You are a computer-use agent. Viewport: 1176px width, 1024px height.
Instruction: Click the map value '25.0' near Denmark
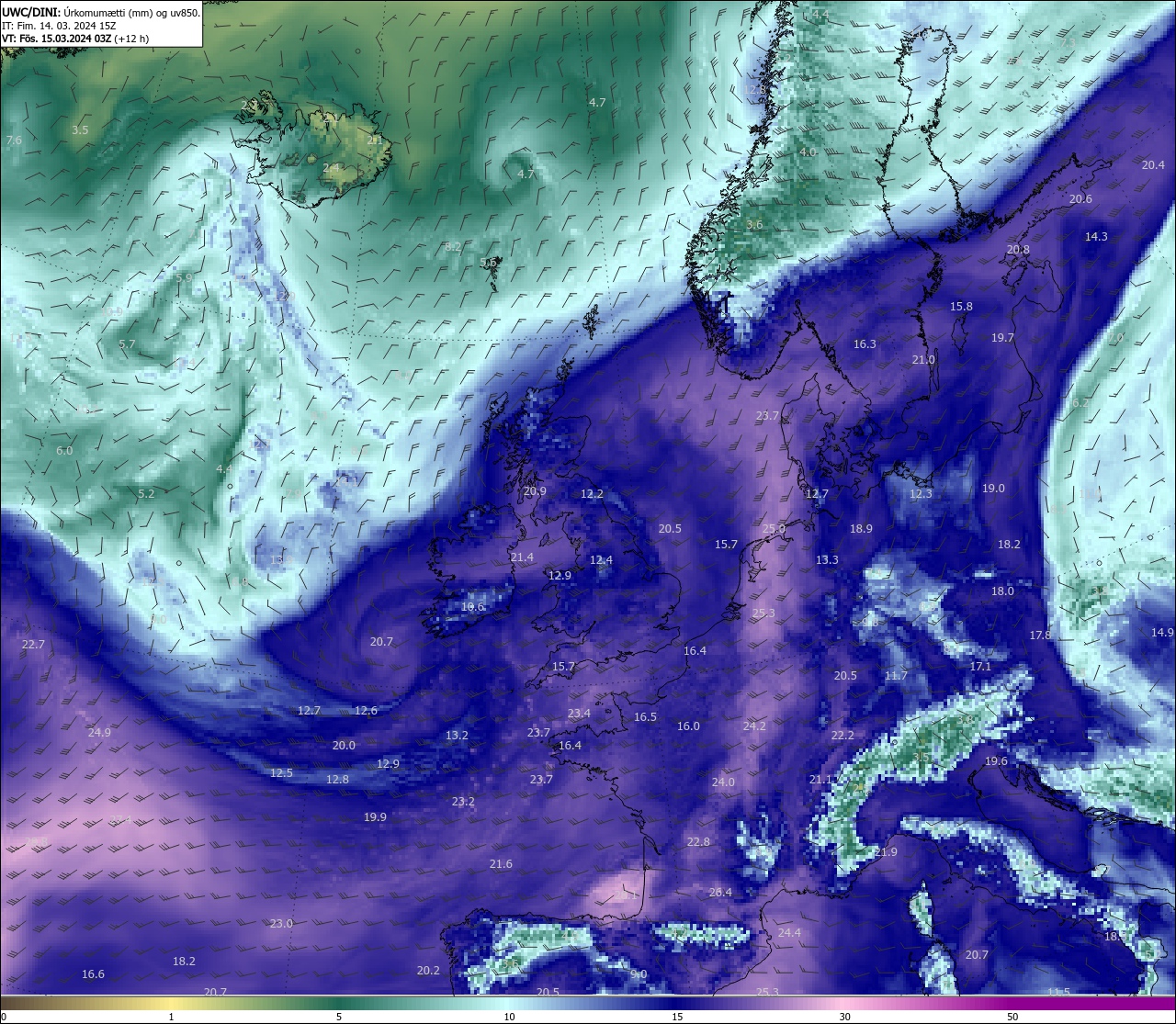pyautogui.click(x=774, y=529)
